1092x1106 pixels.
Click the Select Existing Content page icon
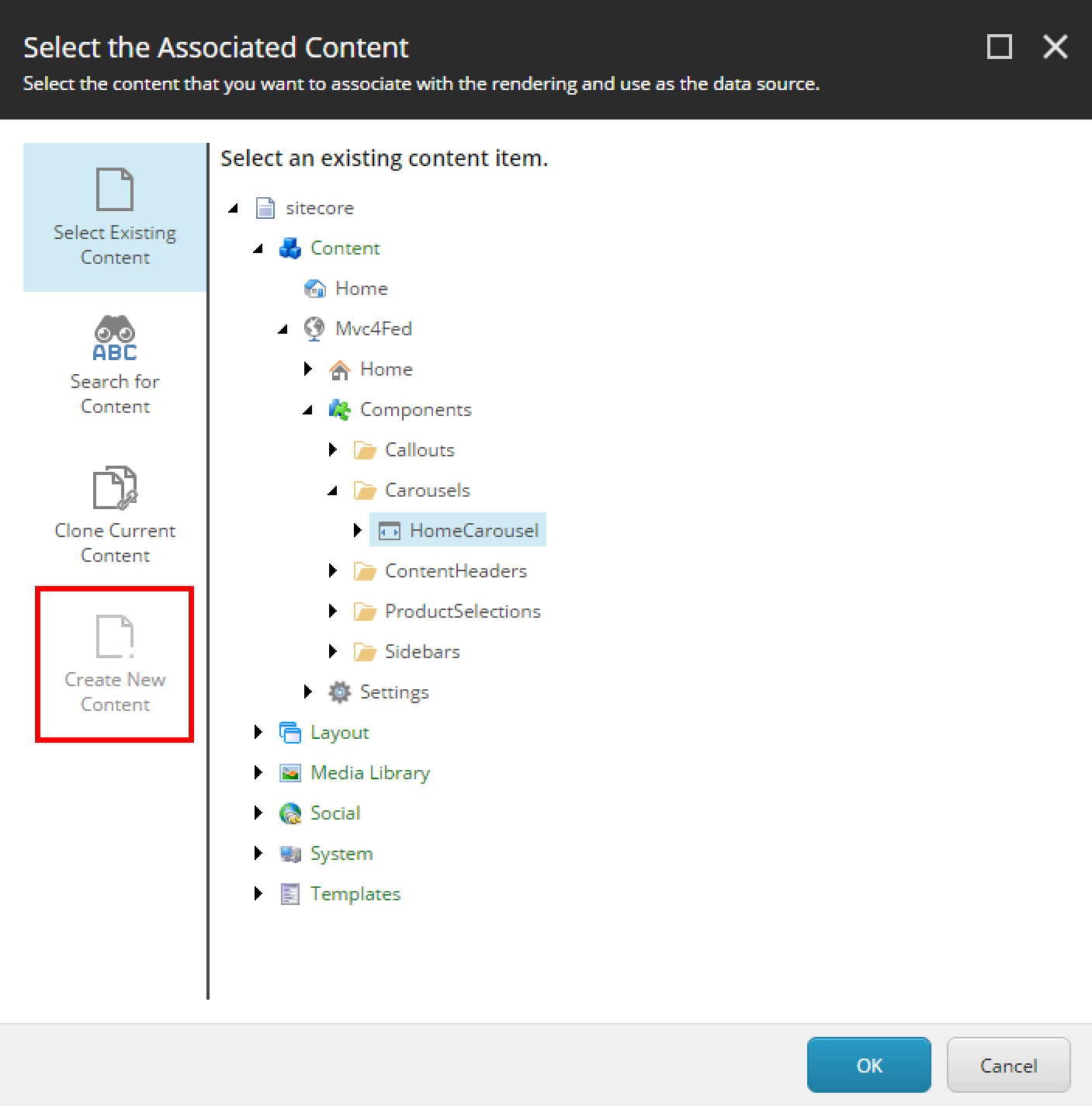[x=115, y=189]
